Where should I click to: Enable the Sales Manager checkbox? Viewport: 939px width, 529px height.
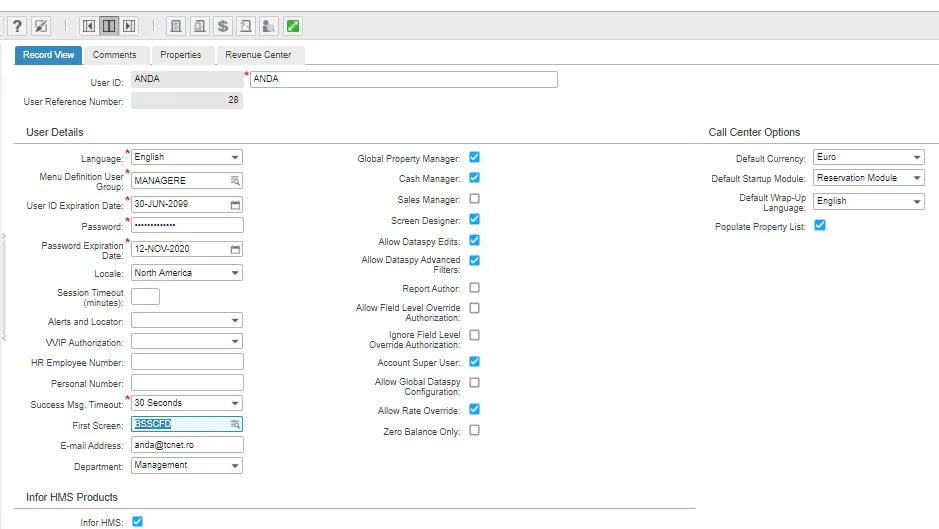click(474, 198)
